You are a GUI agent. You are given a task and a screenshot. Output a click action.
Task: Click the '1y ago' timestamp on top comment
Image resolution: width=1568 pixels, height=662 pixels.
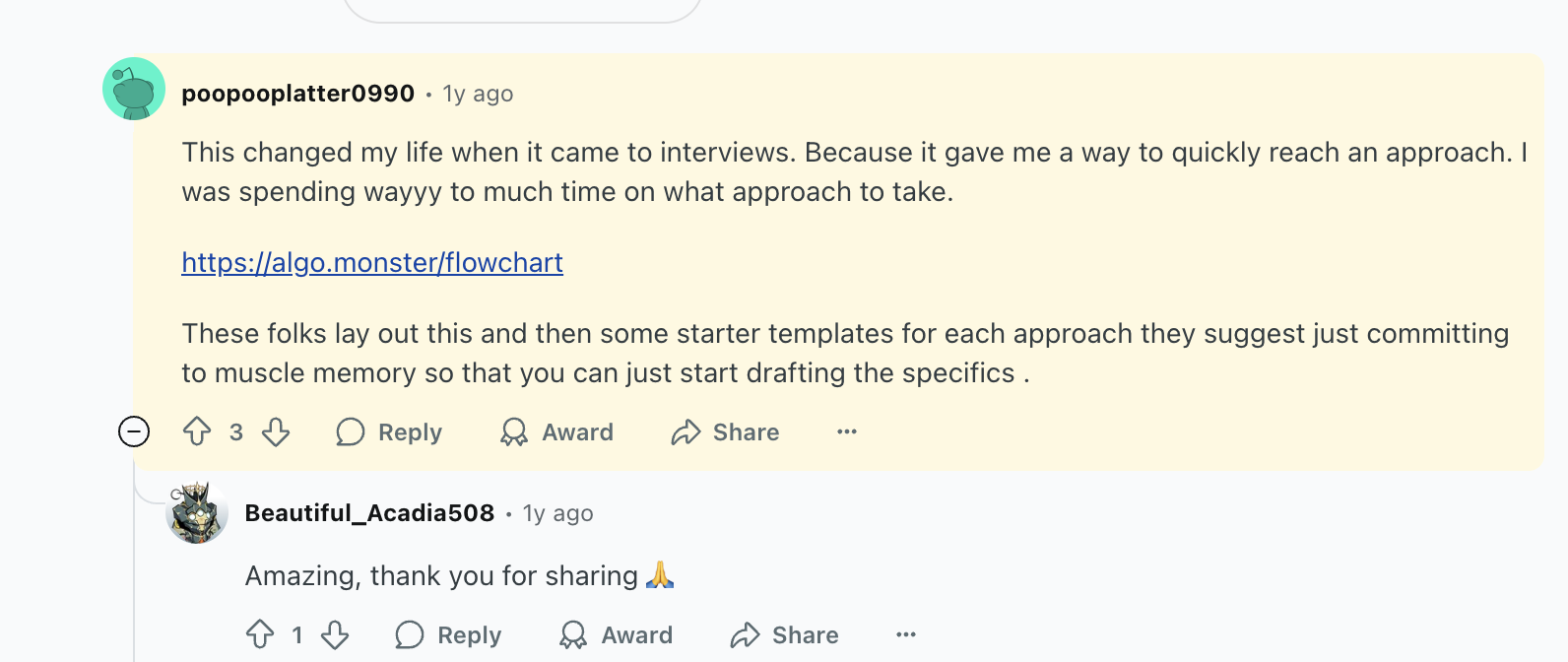tap(478, 94)
